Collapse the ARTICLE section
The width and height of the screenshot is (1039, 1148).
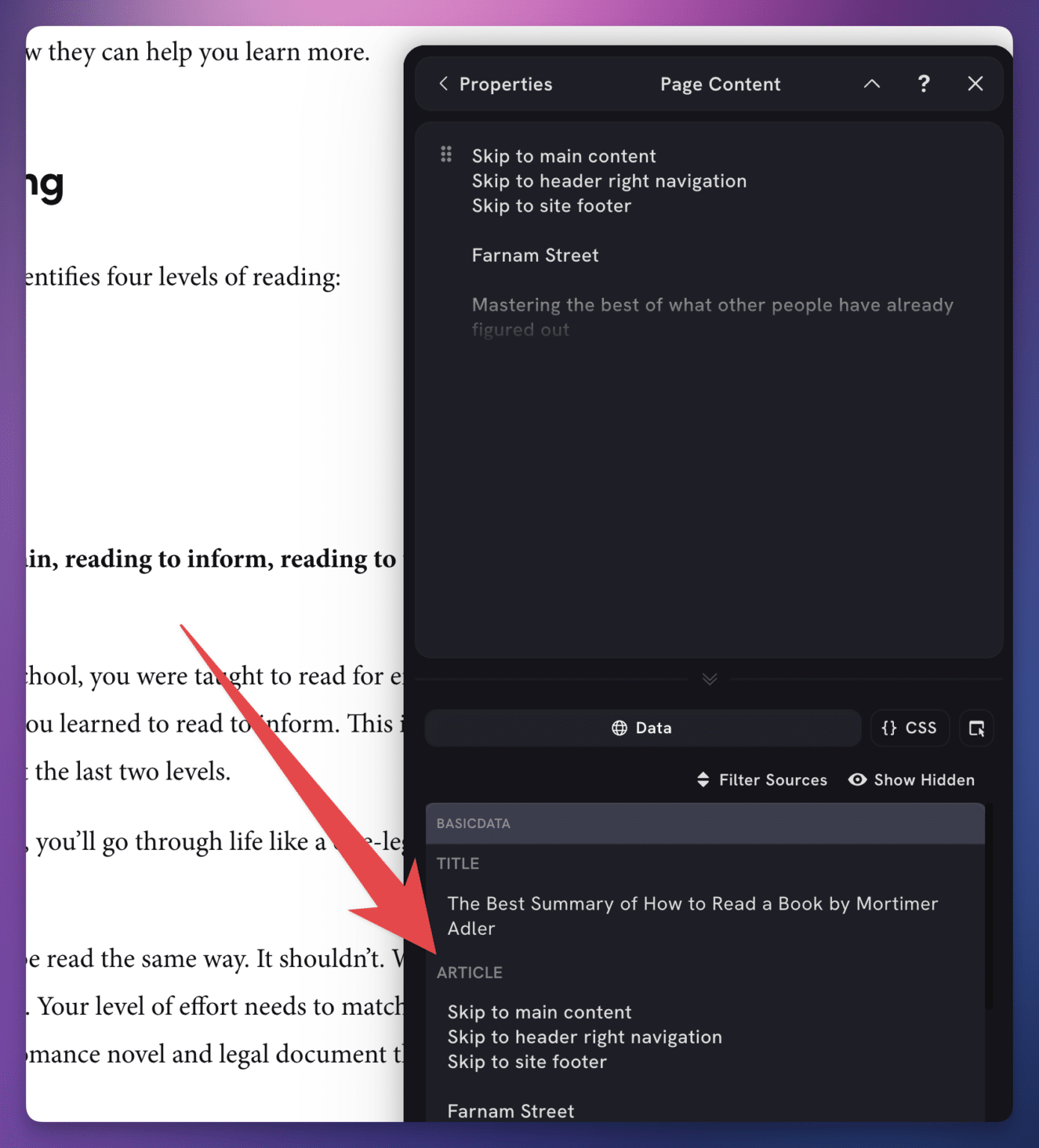tap(469, 972)
